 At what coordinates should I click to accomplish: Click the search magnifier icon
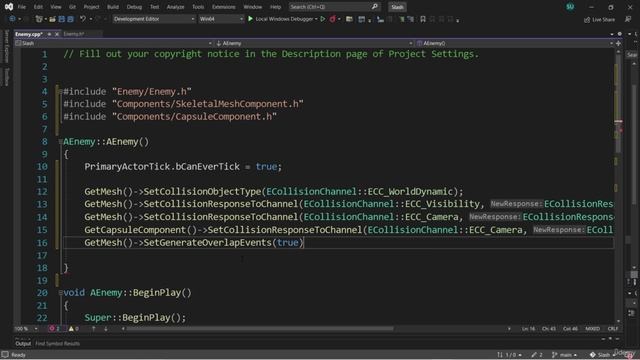(x=375, y=7)
